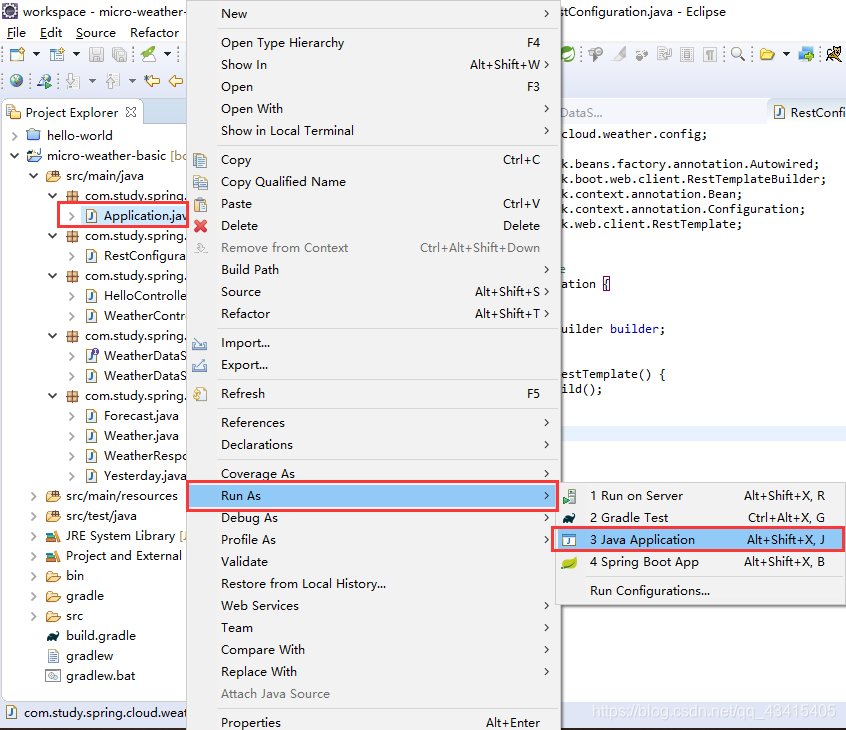Choose New in the context menu
The image size is (846, 730).
coord(373,13)
